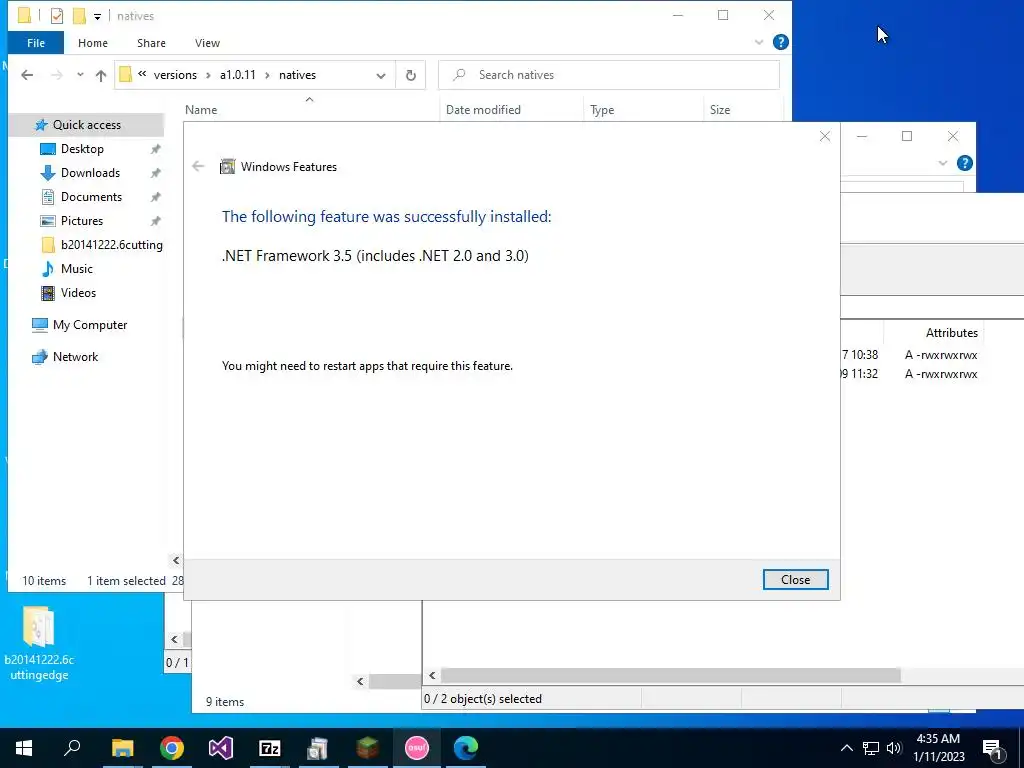
Task: Click the taskbar clock showing 4:35 AM
Action: [938, 748]
